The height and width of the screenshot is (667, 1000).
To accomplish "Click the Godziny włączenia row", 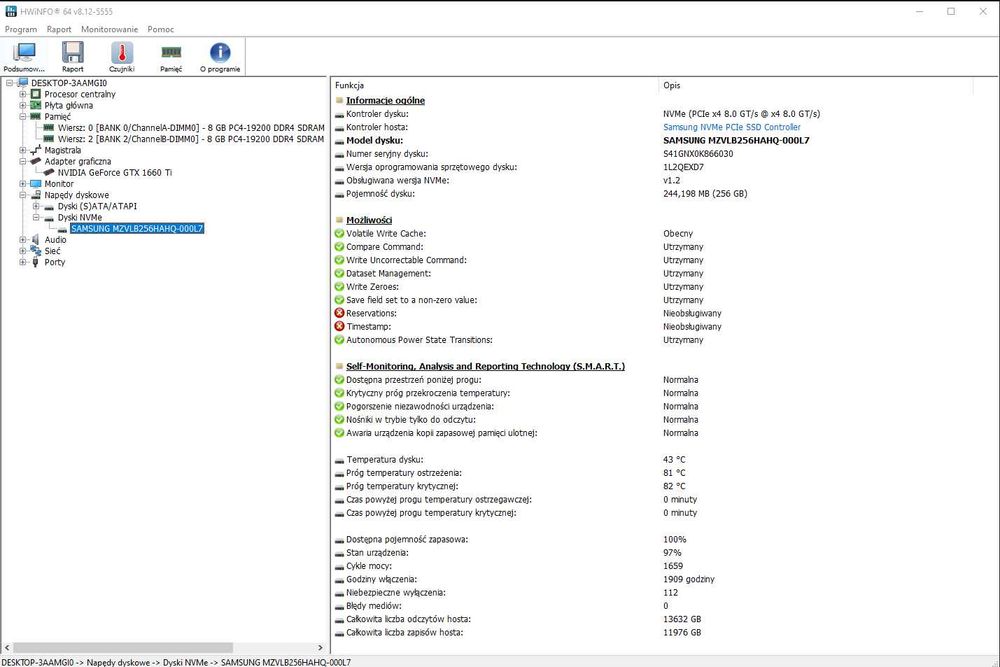I will pyautogui.click(x=663, y=580).
